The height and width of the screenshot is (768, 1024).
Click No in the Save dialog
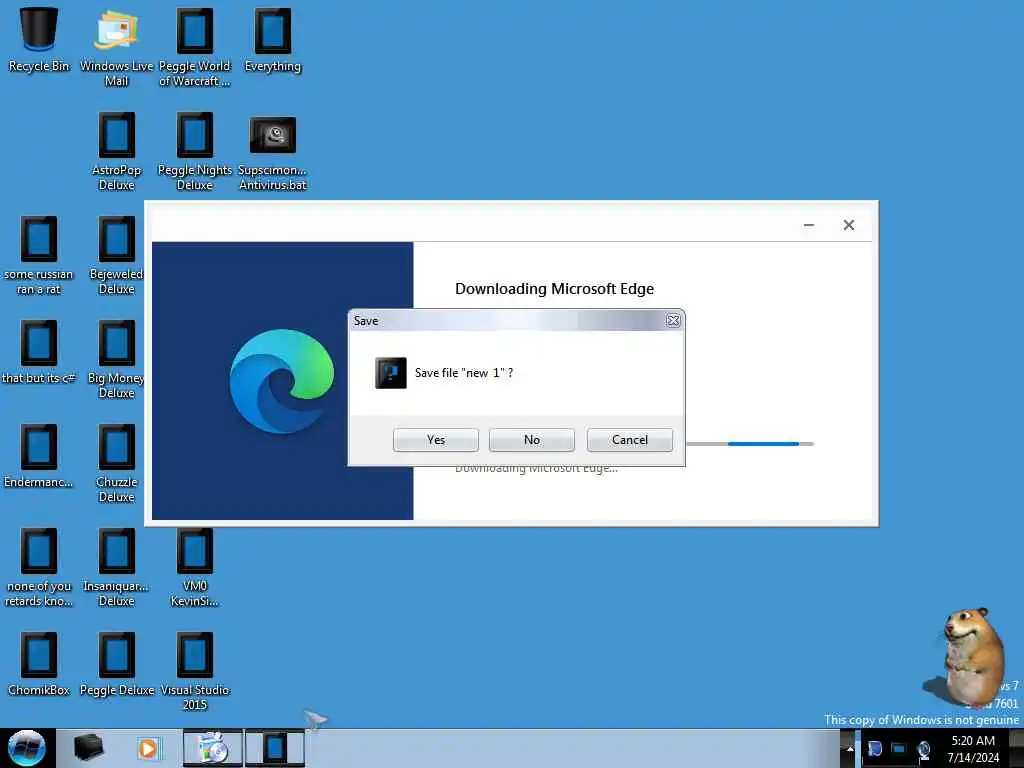(x=532, y=440)
